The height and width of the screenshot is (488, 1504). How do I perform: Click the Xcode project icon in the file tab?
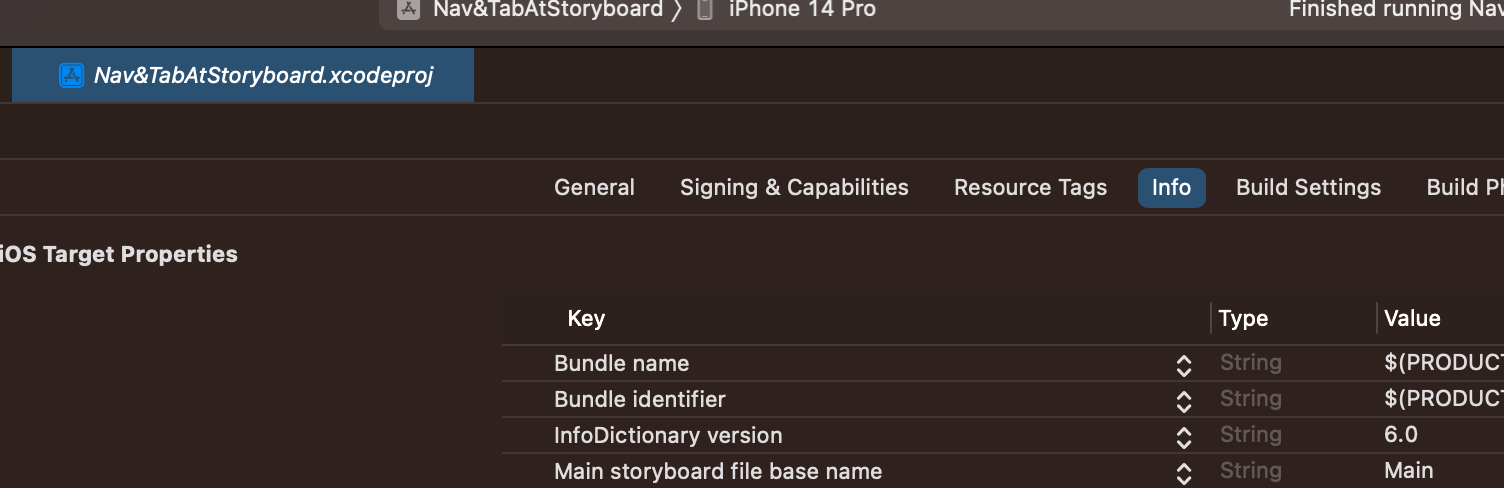(71, 76)
